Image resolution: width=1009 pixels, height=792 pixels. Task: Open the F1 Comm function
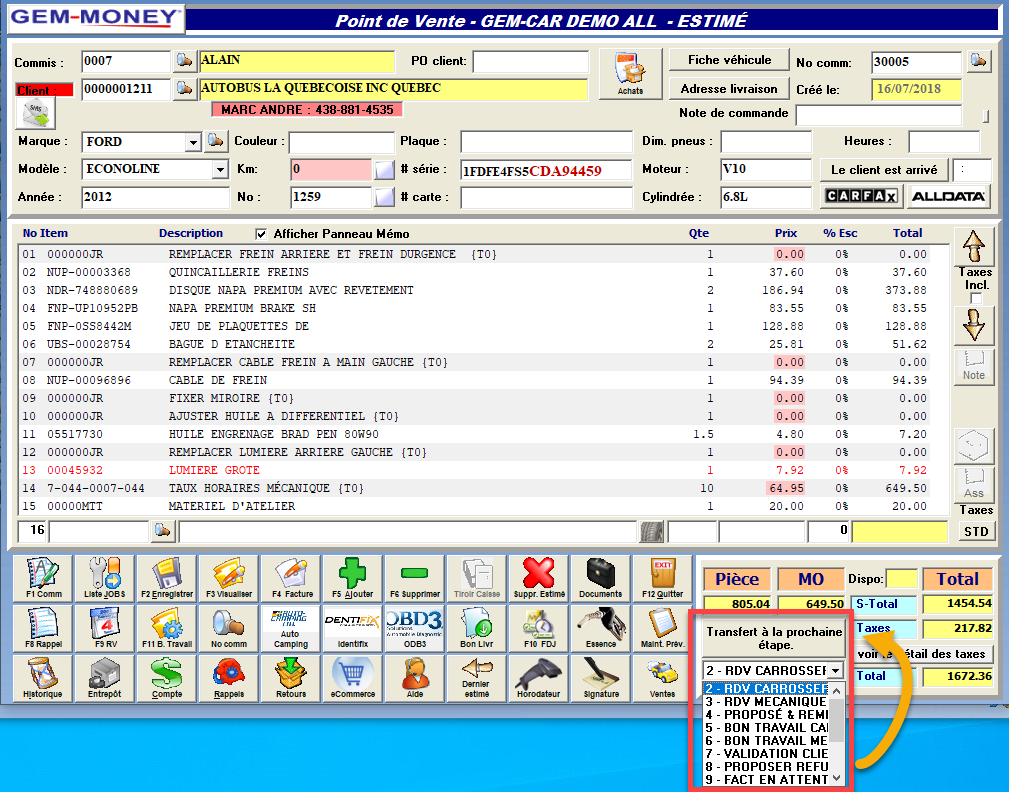pos(43,578)
